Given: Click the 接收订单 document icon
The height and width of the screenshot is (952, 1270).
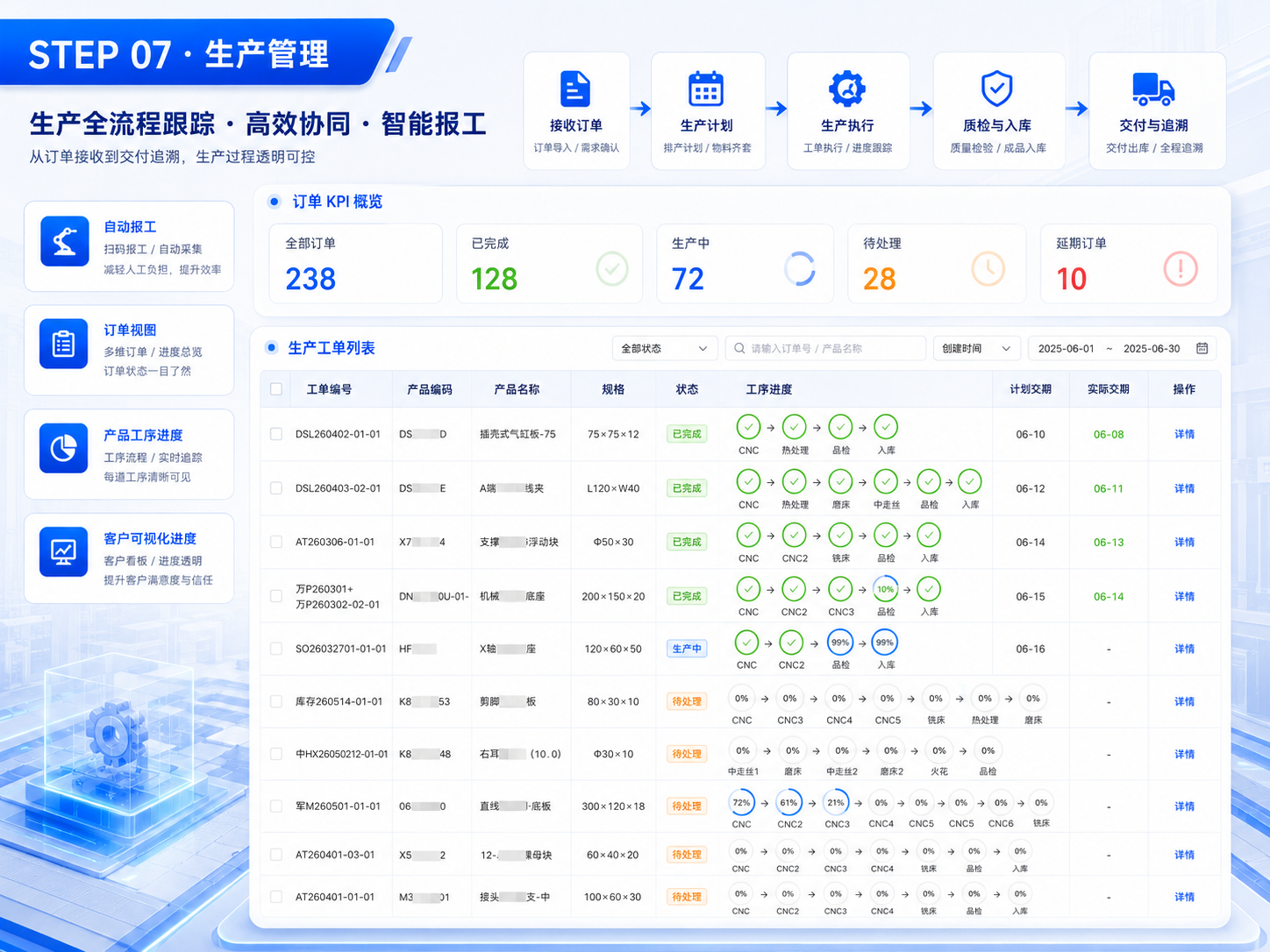Looking at the screenshot, I should pyautogui.click(x=575, y=89).
